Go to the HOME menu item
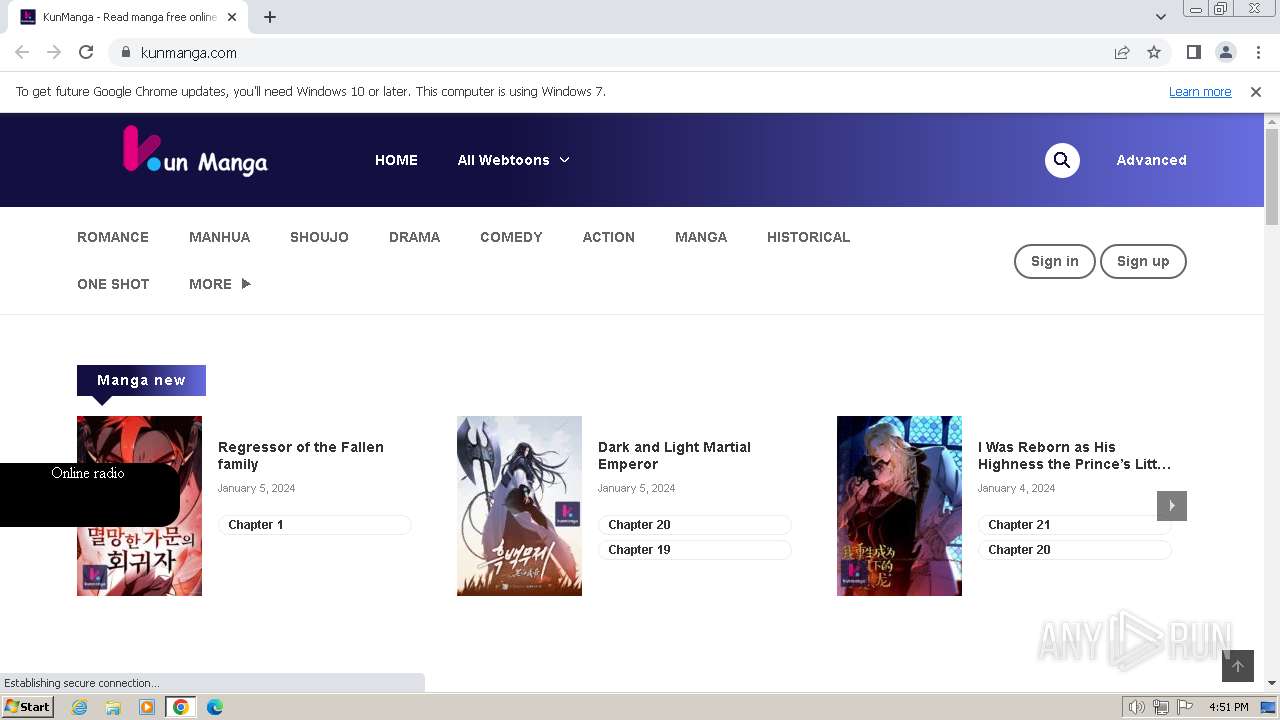Viewport: 1280px width, 720px height. click(x=396, y=160)
